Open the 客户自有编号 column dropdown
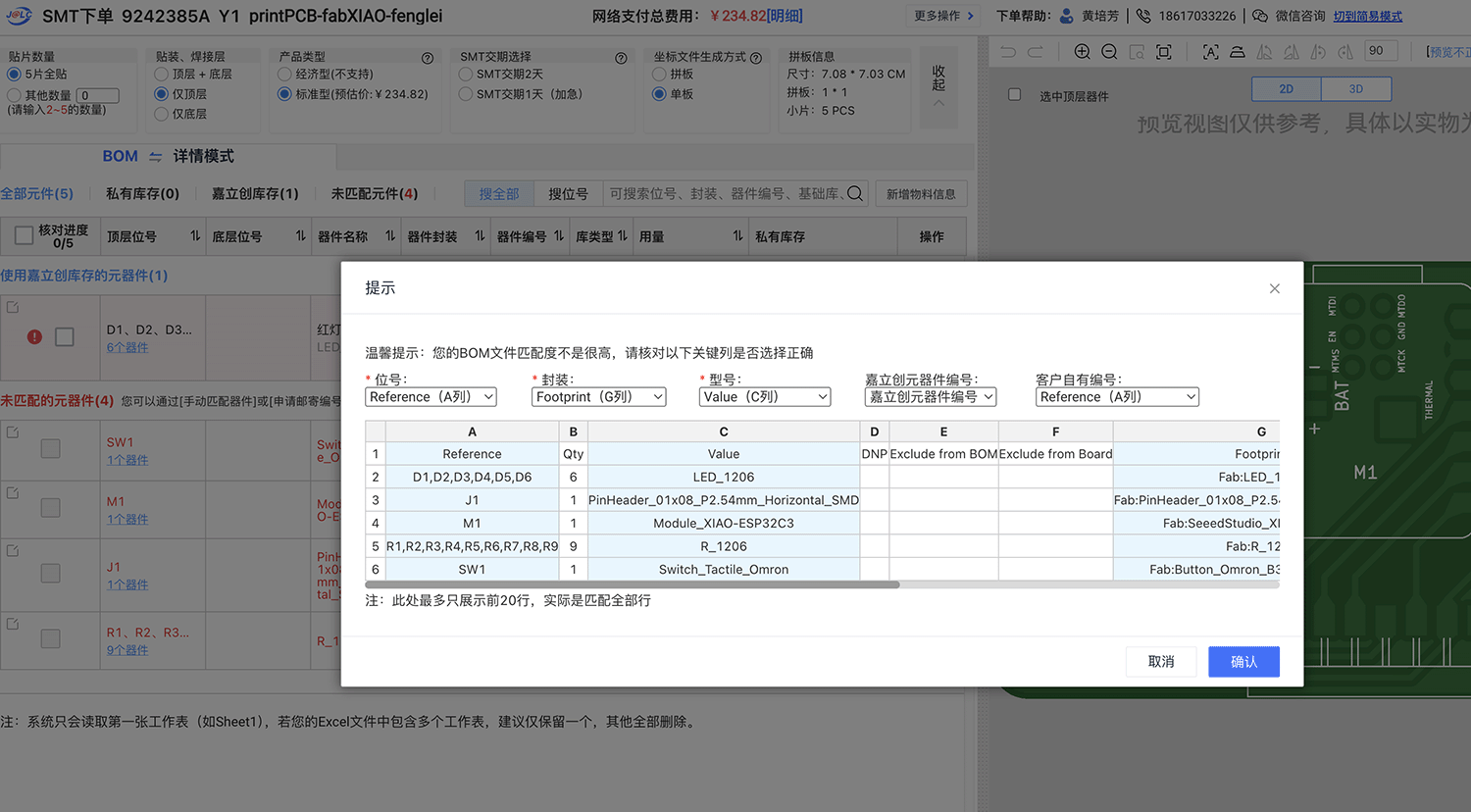The image size is (1471, 812). (x=1117, y=397)
